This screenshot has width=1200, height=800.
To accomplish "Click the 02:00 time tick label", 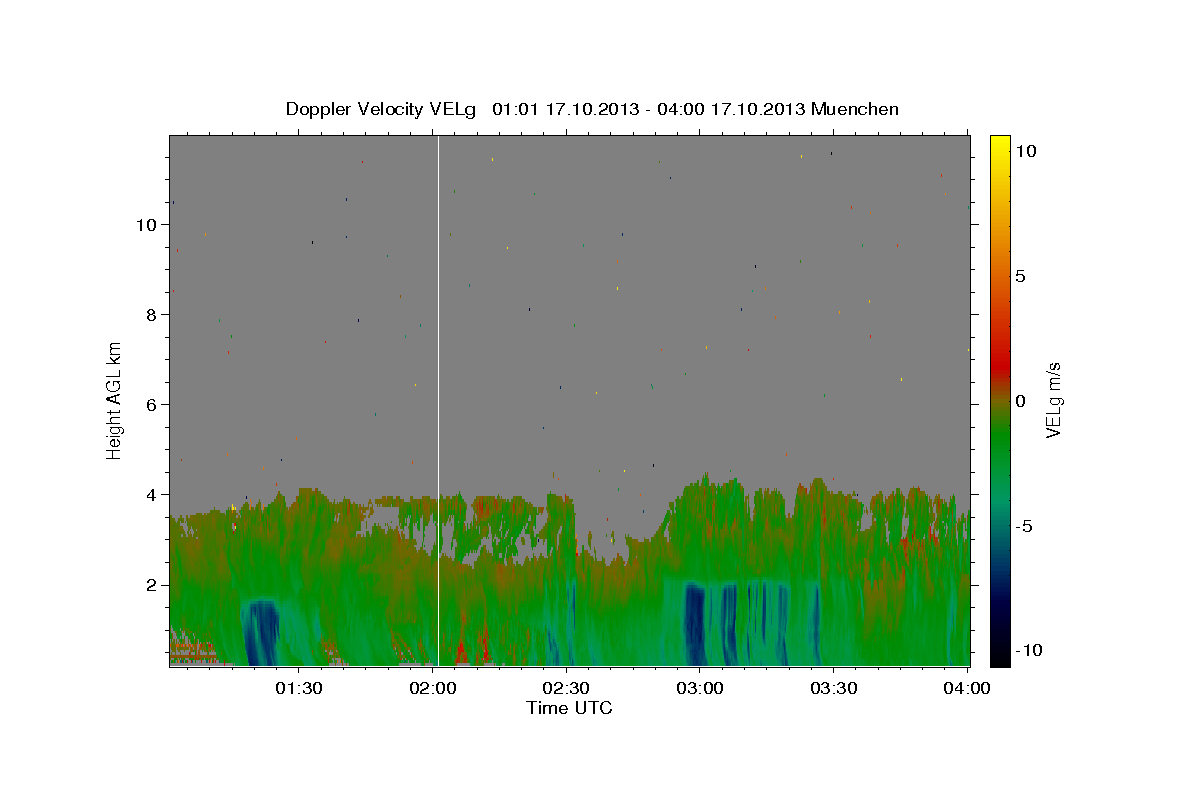I will point(433,688).
